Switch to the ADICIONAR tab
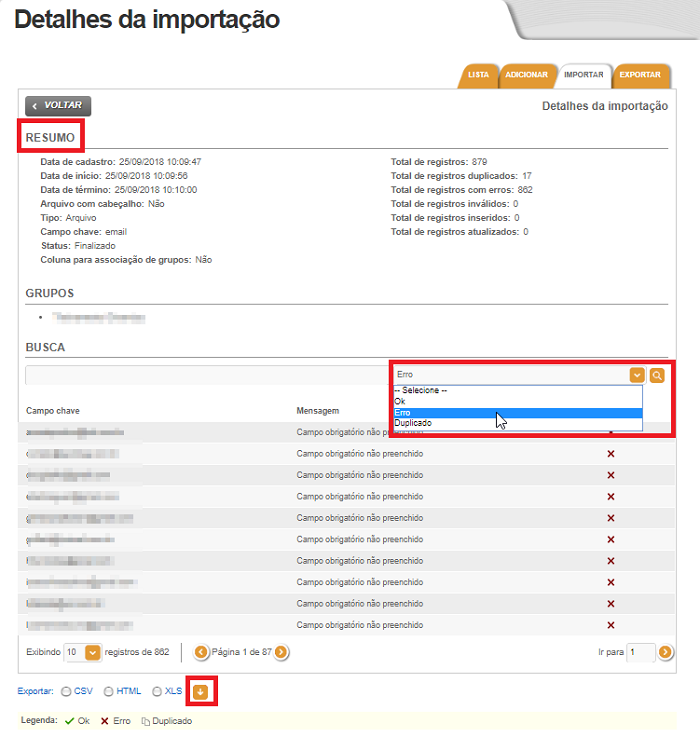Screen dimensions: 700x737 [x=526, y=75]
